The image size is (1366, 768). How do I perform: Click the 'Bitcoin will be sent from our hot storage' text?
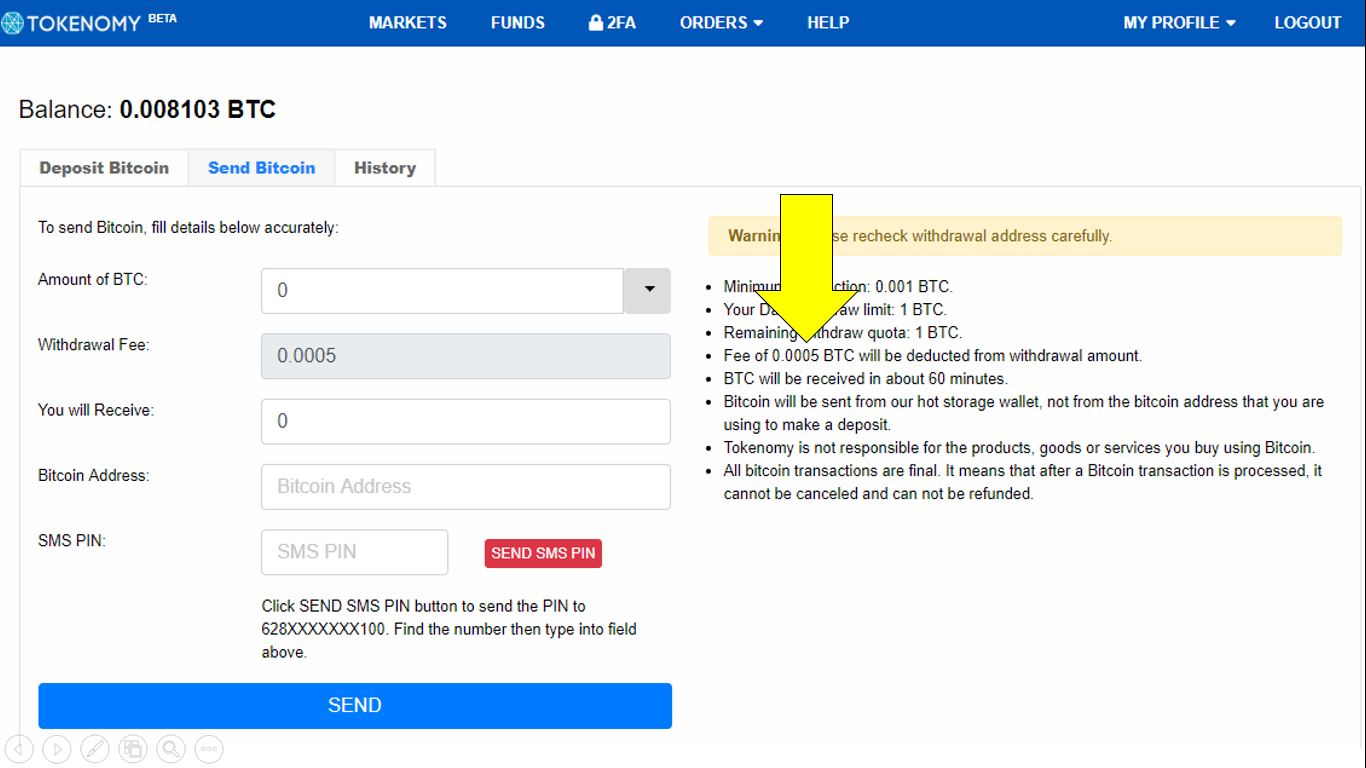coord(1024,413)
